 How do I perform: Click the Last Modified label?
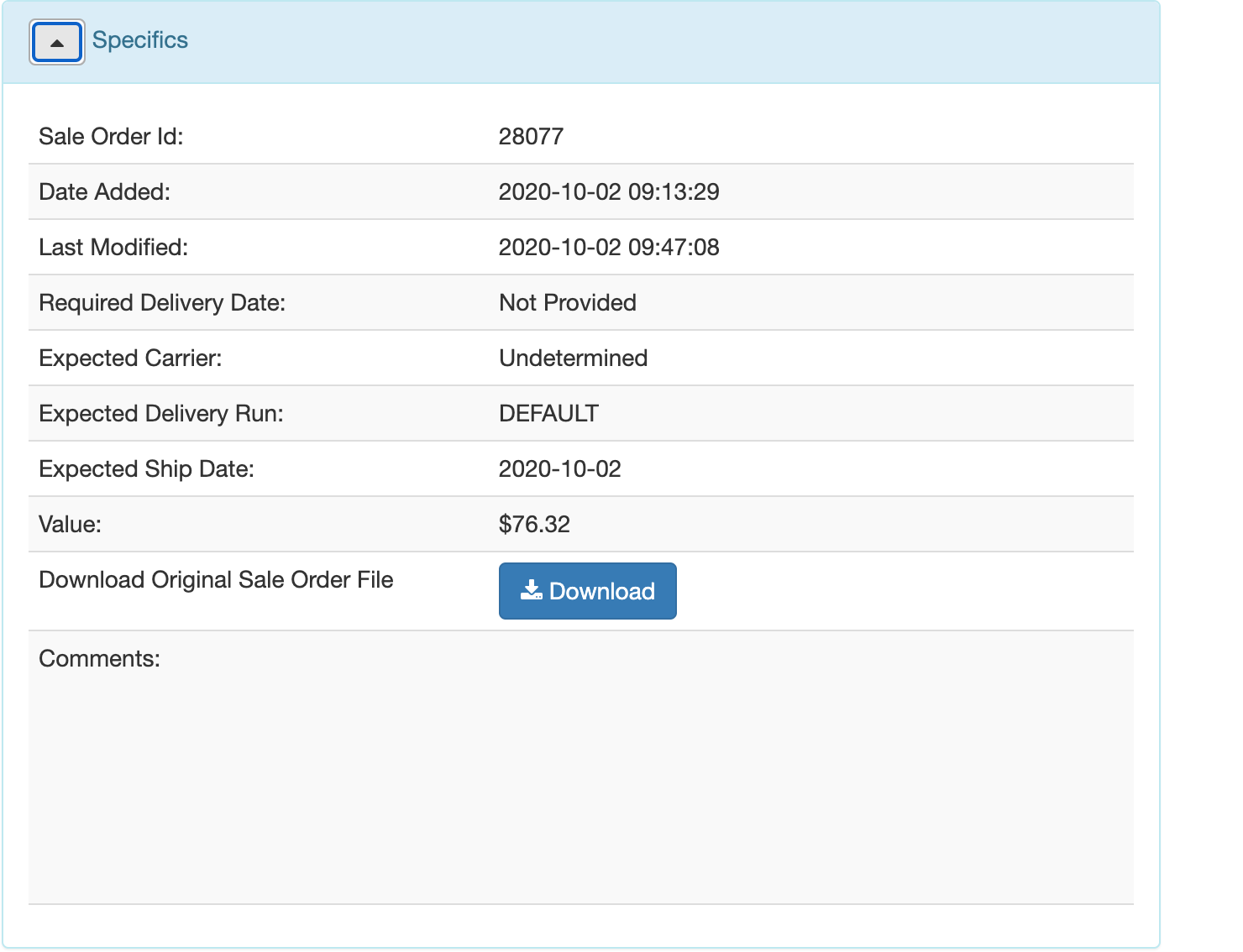(113, 248)
